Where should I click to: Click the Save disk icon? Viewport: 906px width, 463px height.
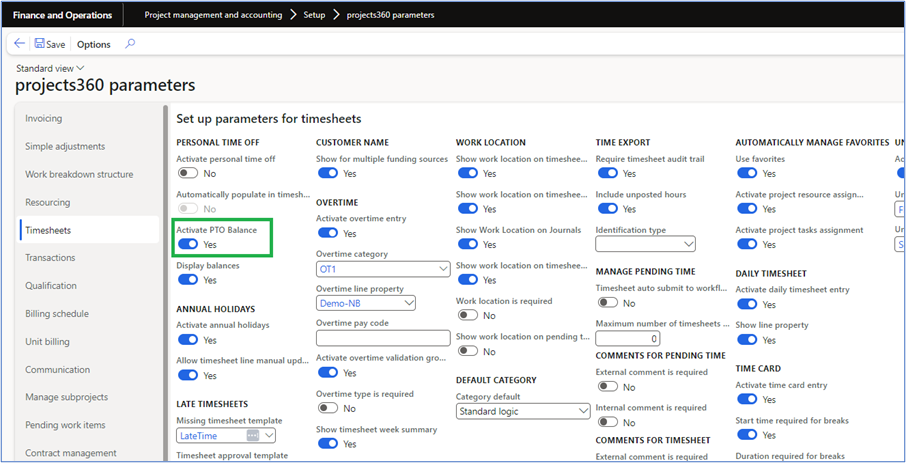[x=40, y=44]
